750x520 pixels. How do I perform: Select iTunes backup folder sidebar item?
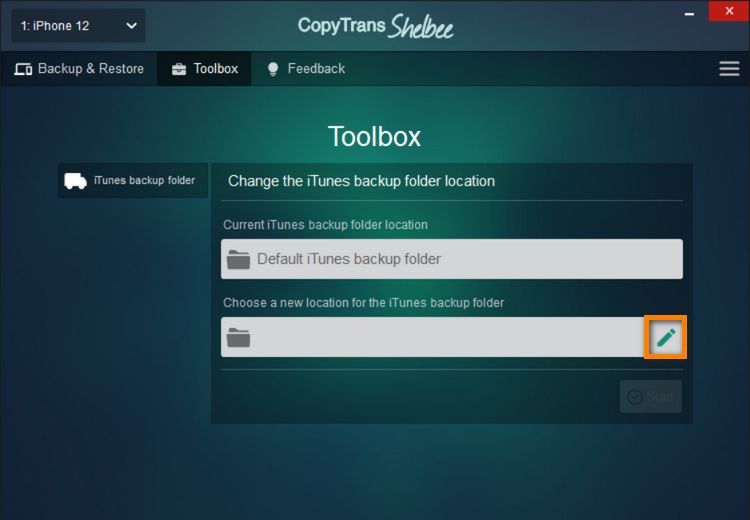point(133,180)
